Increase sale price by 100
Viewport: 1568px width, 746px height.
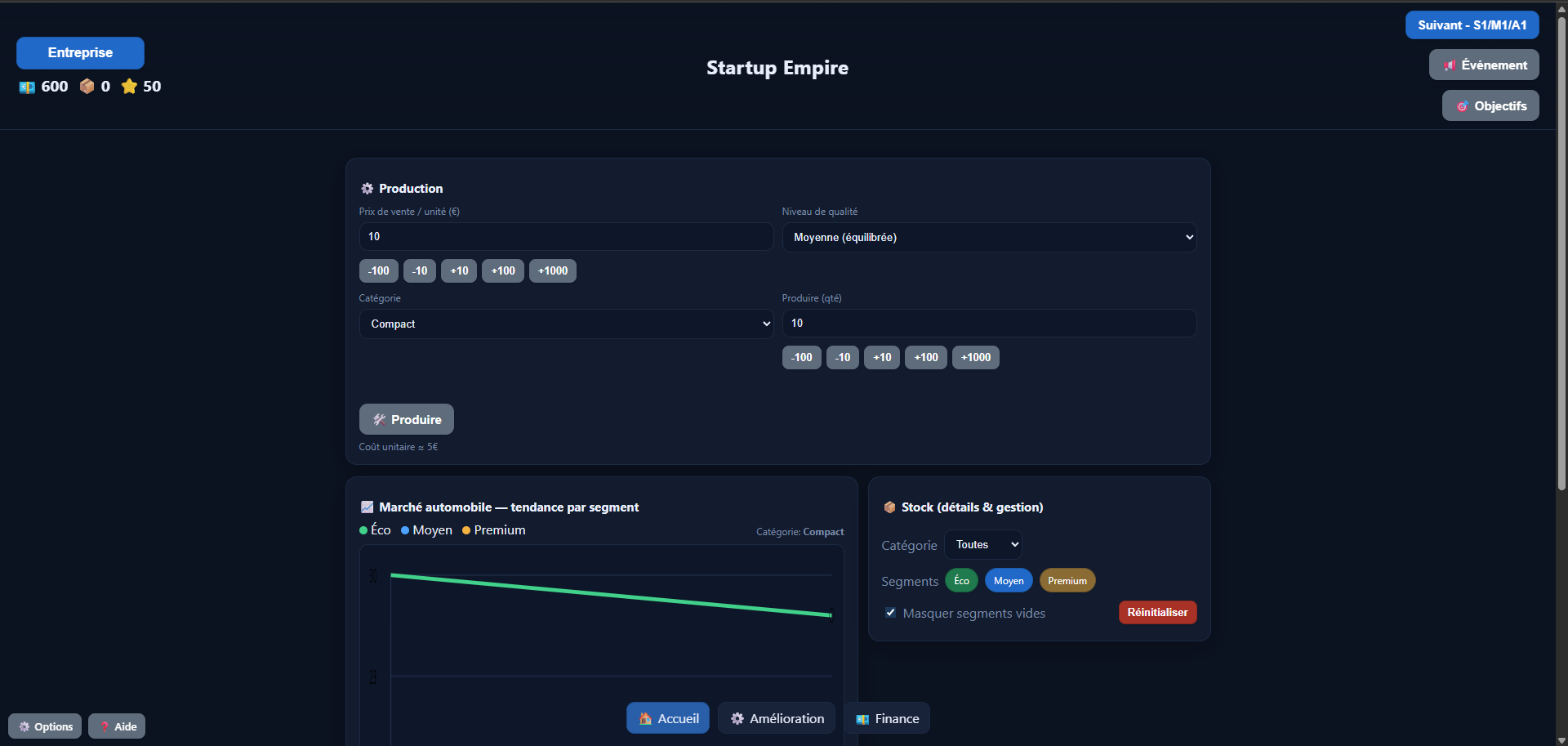click(x=503, y=270)
